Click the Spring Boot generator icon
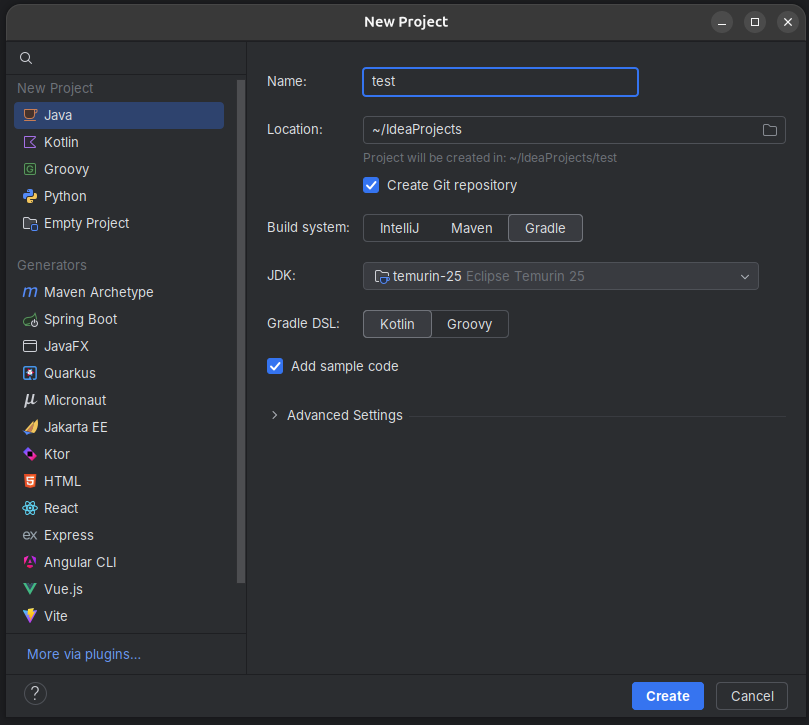 (30, 320)
